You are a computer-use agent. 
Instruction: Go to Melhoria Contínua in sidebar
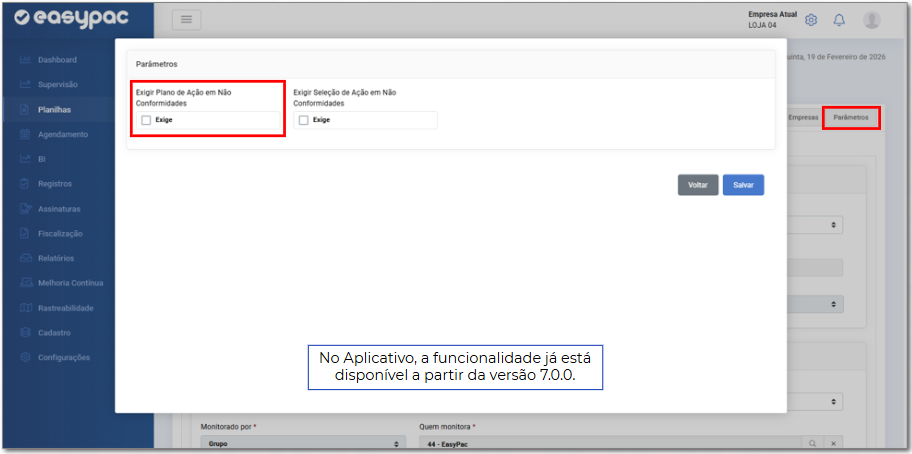70,283
